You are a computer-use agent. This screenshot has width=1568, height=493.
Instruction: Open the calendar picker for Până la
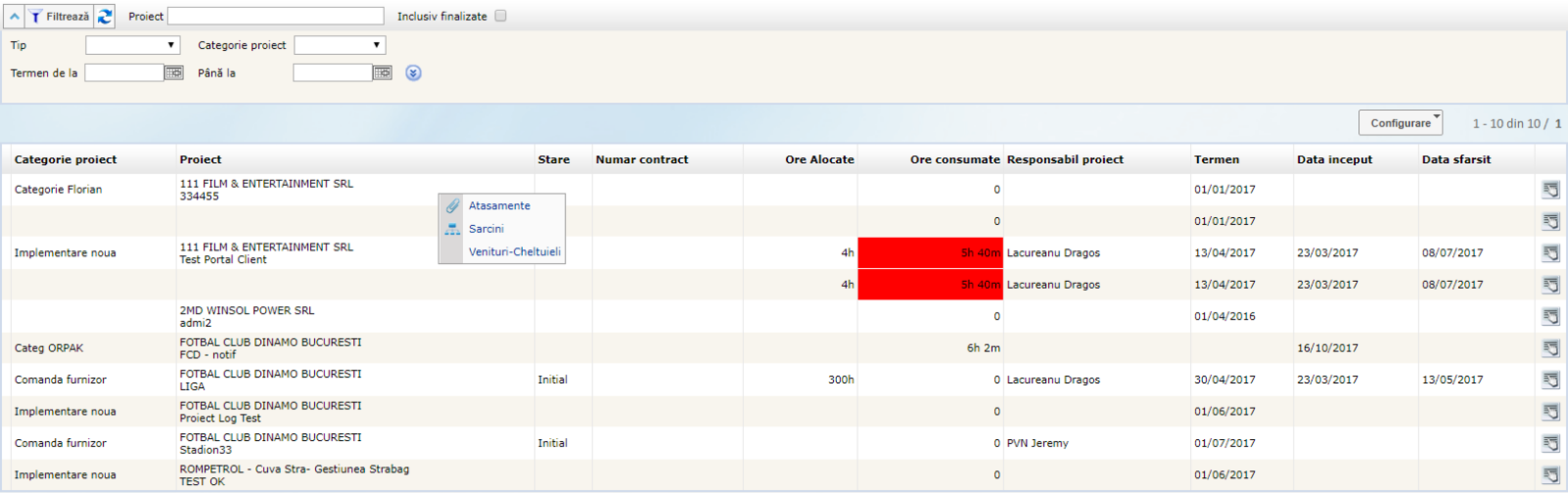click(383, 73)
